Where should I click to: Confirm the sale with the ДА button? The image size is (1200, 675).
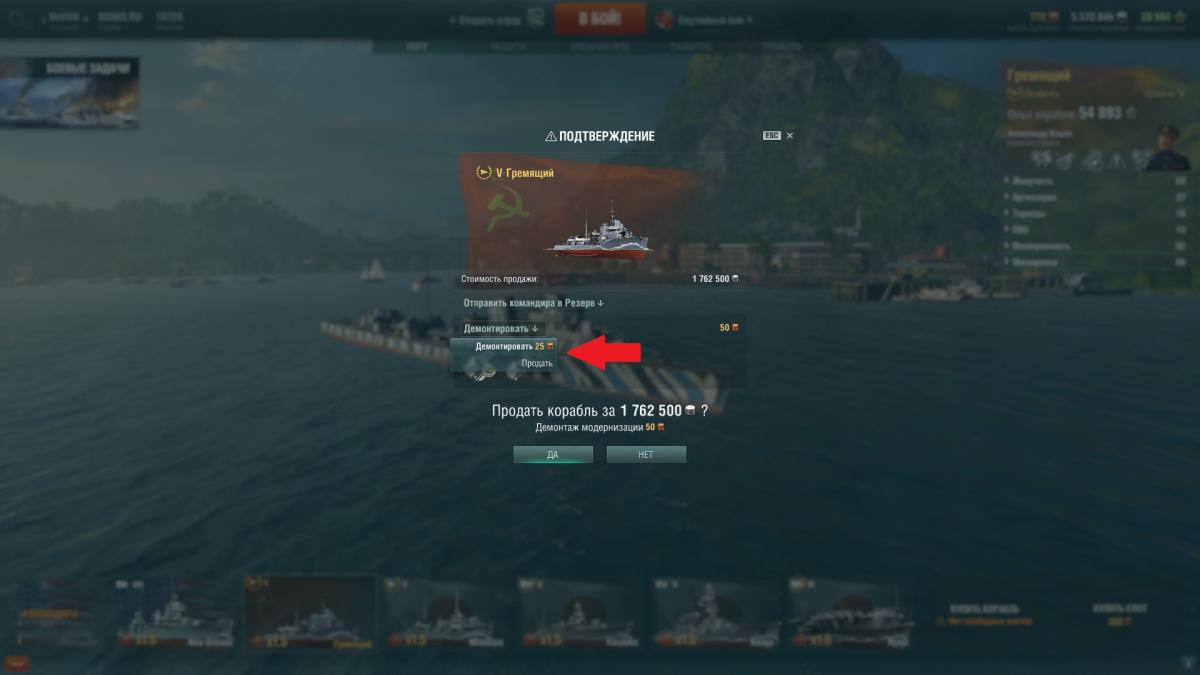click(x=553, y=454)
